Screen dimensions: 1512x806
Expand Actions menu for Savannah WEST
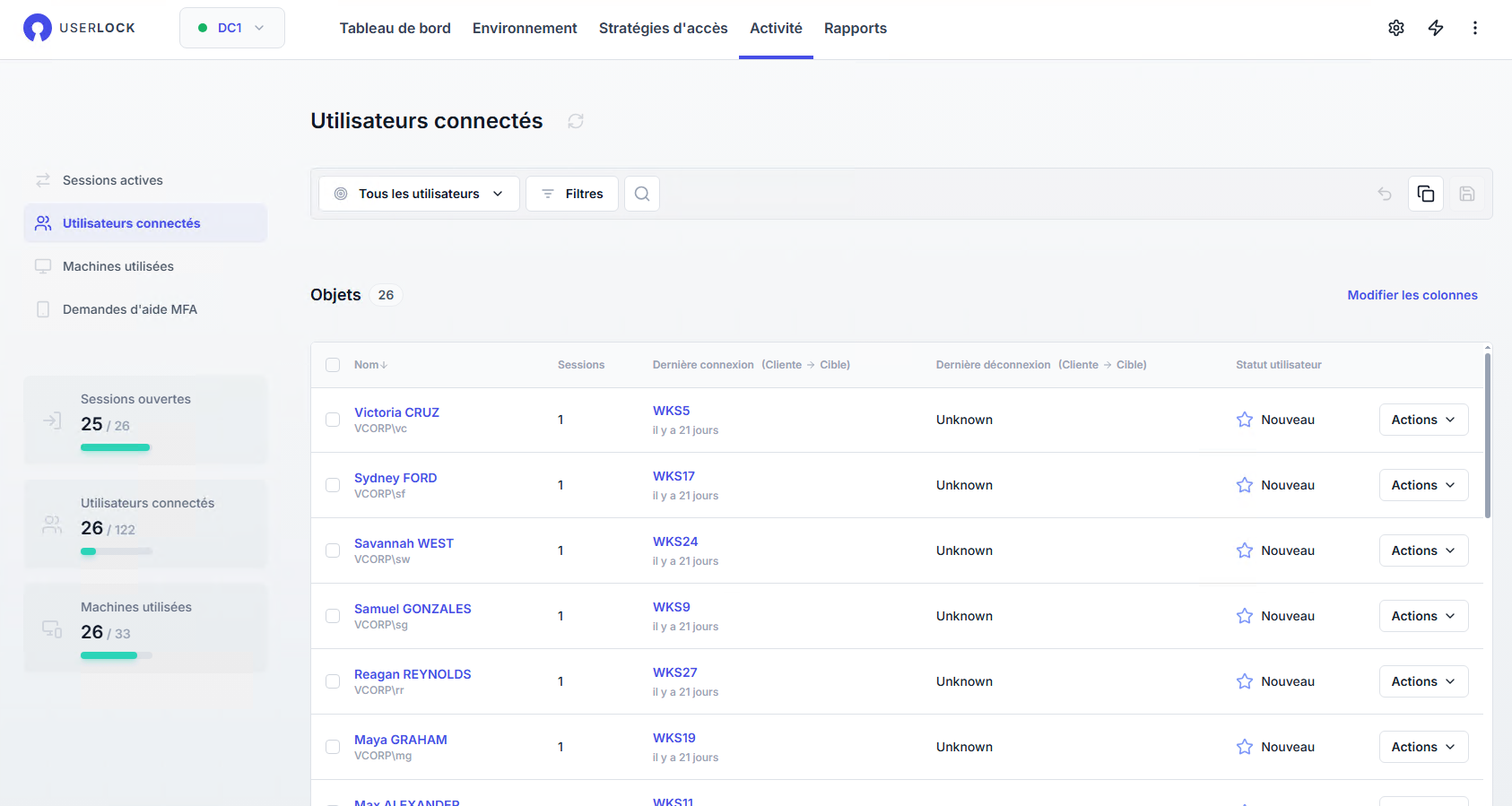pos(1422,550)
